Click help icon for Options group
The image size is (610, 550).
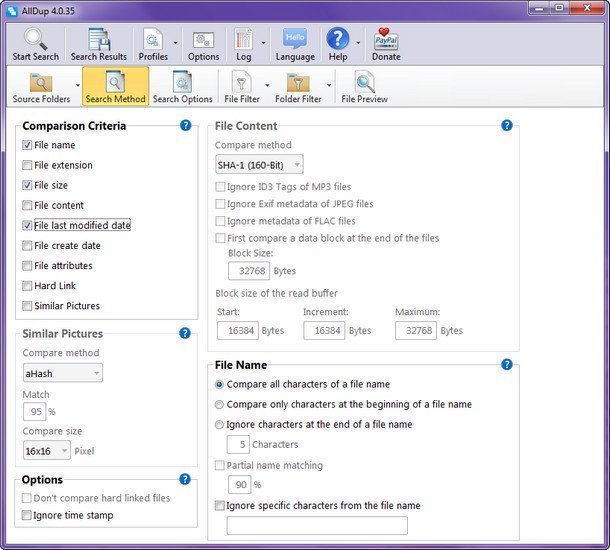coord(185,479)
